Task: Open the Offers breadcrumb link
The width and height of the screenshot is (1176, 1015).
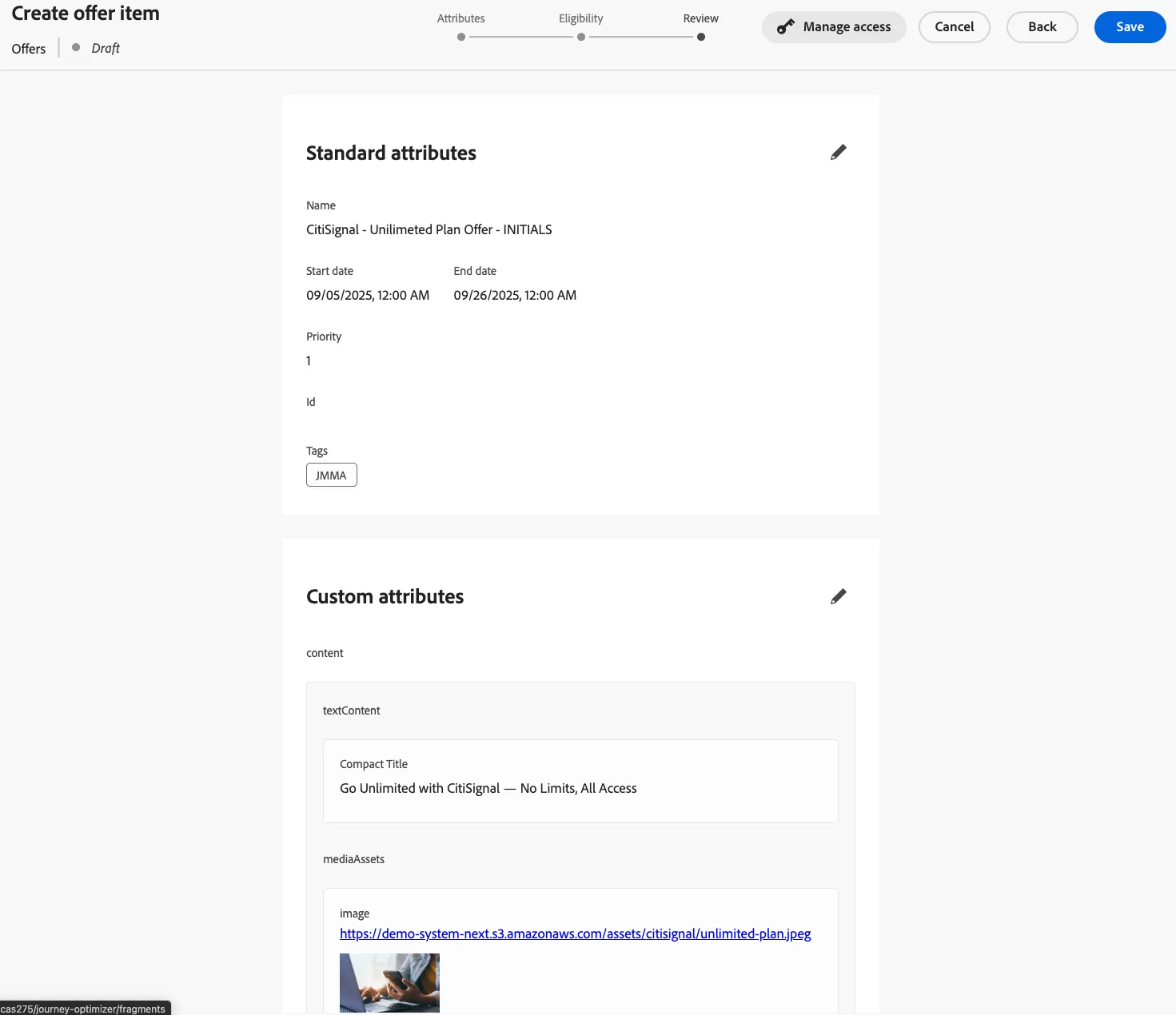Action: 29,49
